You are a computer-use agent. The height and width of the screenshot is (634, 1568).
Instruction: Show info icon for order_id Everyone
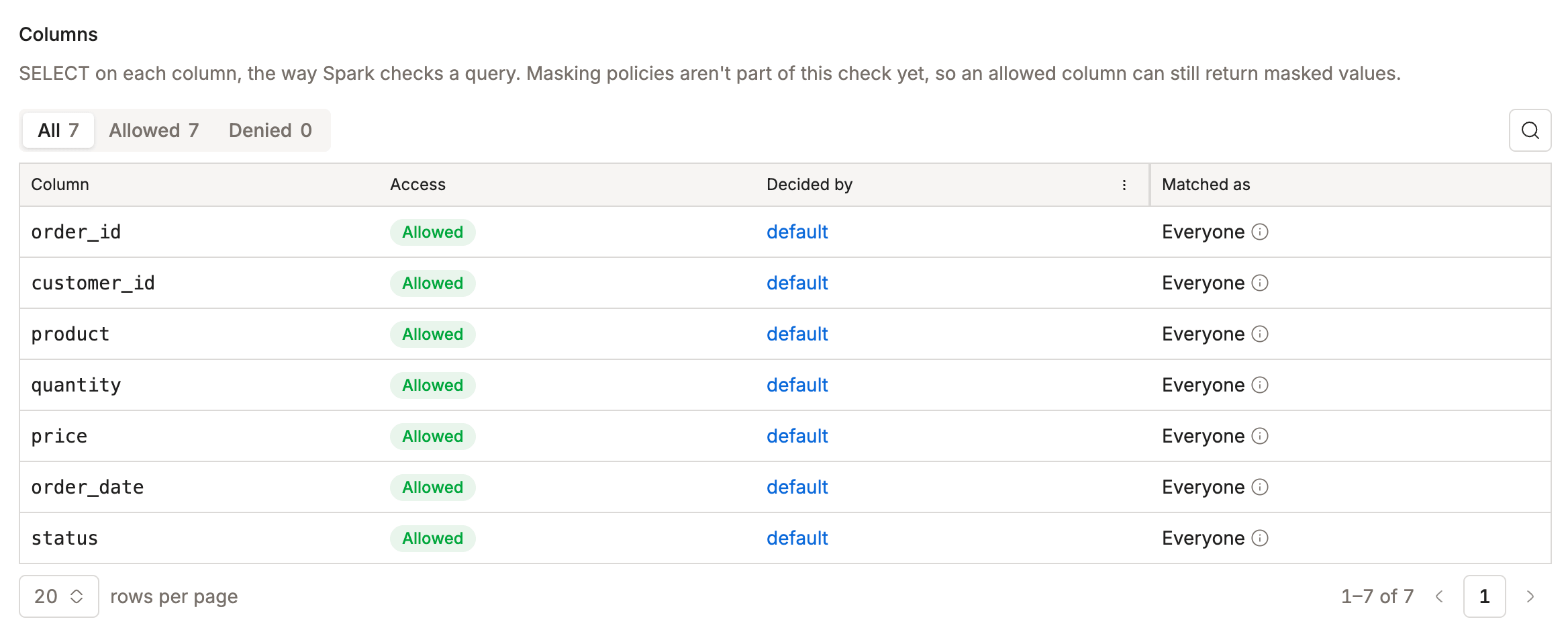pos(1260,232)
